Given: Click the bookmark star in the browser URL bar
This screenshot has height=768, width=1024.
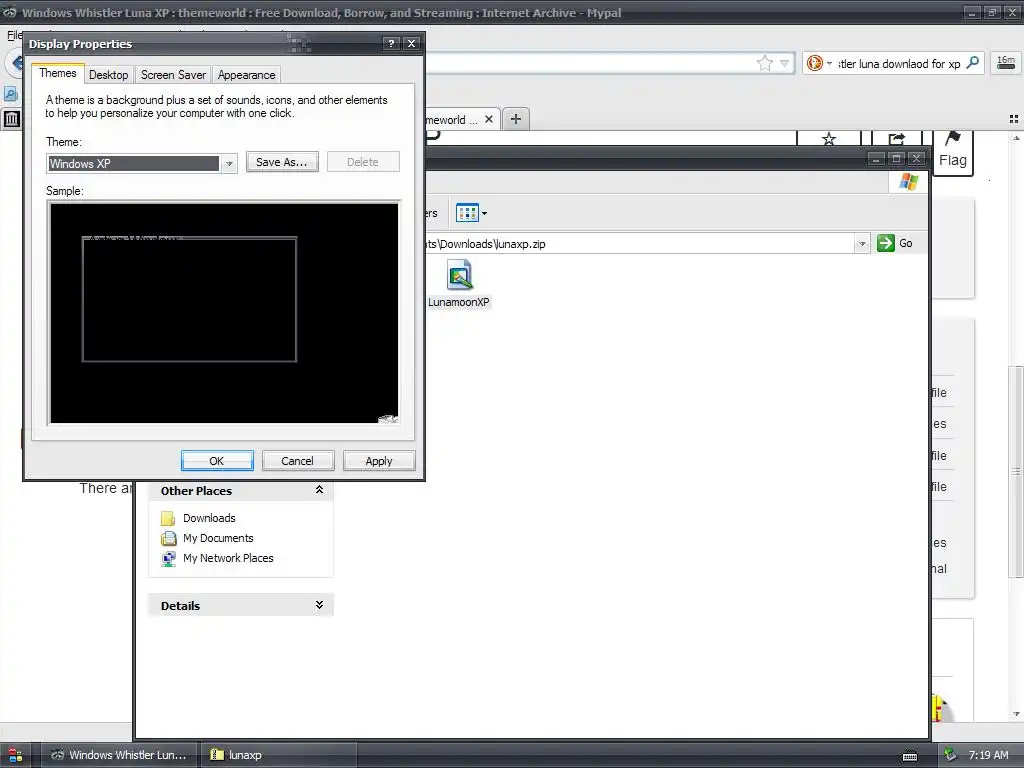Looking at the screenshot, I should coord(765,63).
